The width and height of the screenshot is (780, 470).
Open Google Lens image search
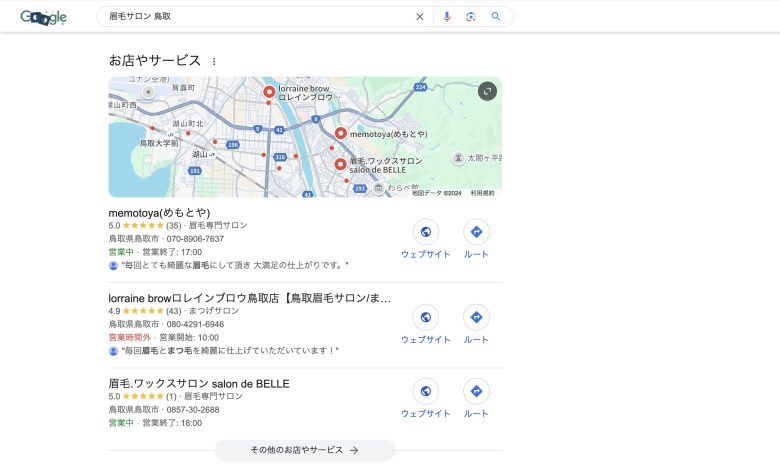470,17
